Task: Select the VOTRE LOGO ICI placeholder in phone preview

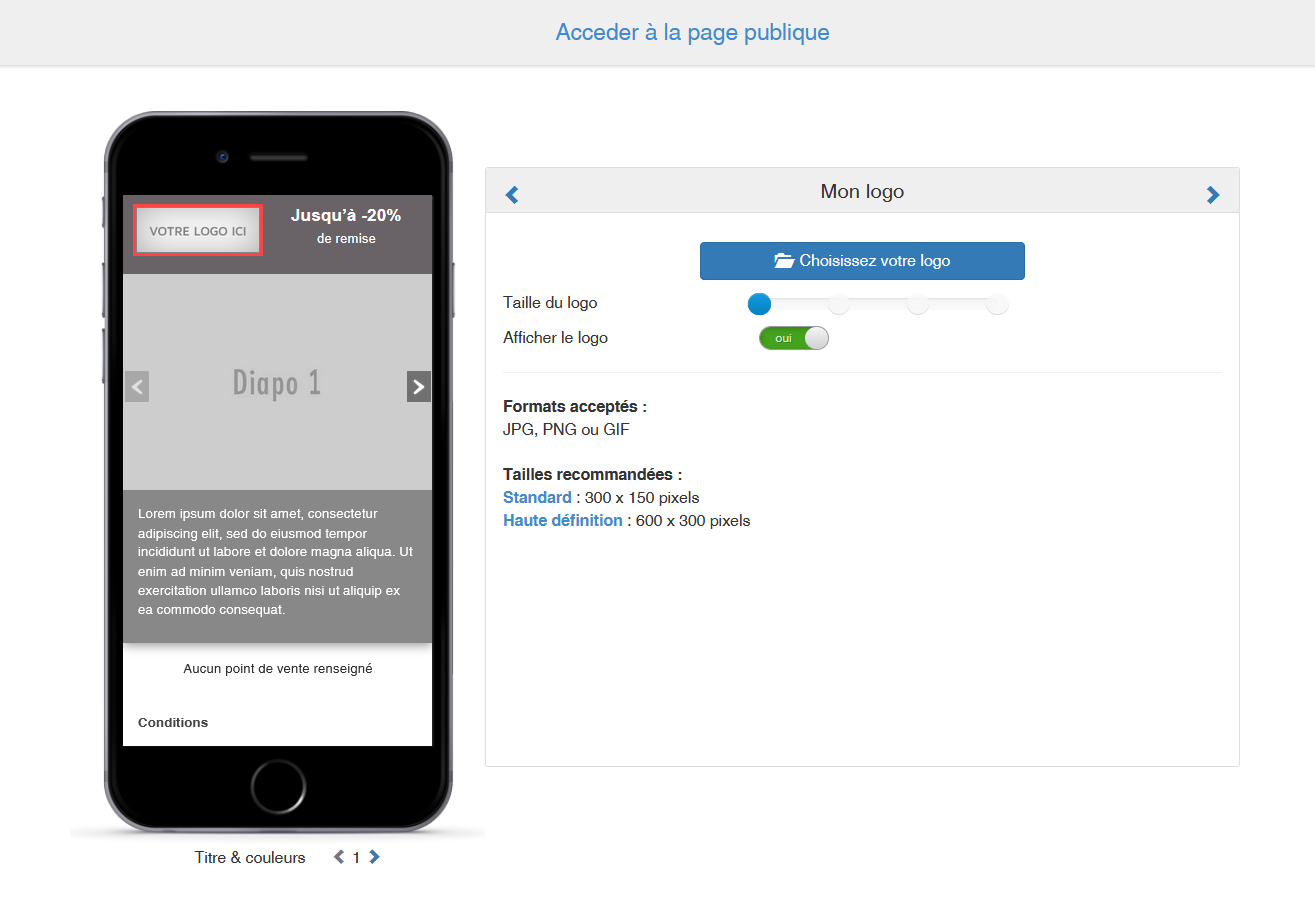Action: (x=198, y=230)
